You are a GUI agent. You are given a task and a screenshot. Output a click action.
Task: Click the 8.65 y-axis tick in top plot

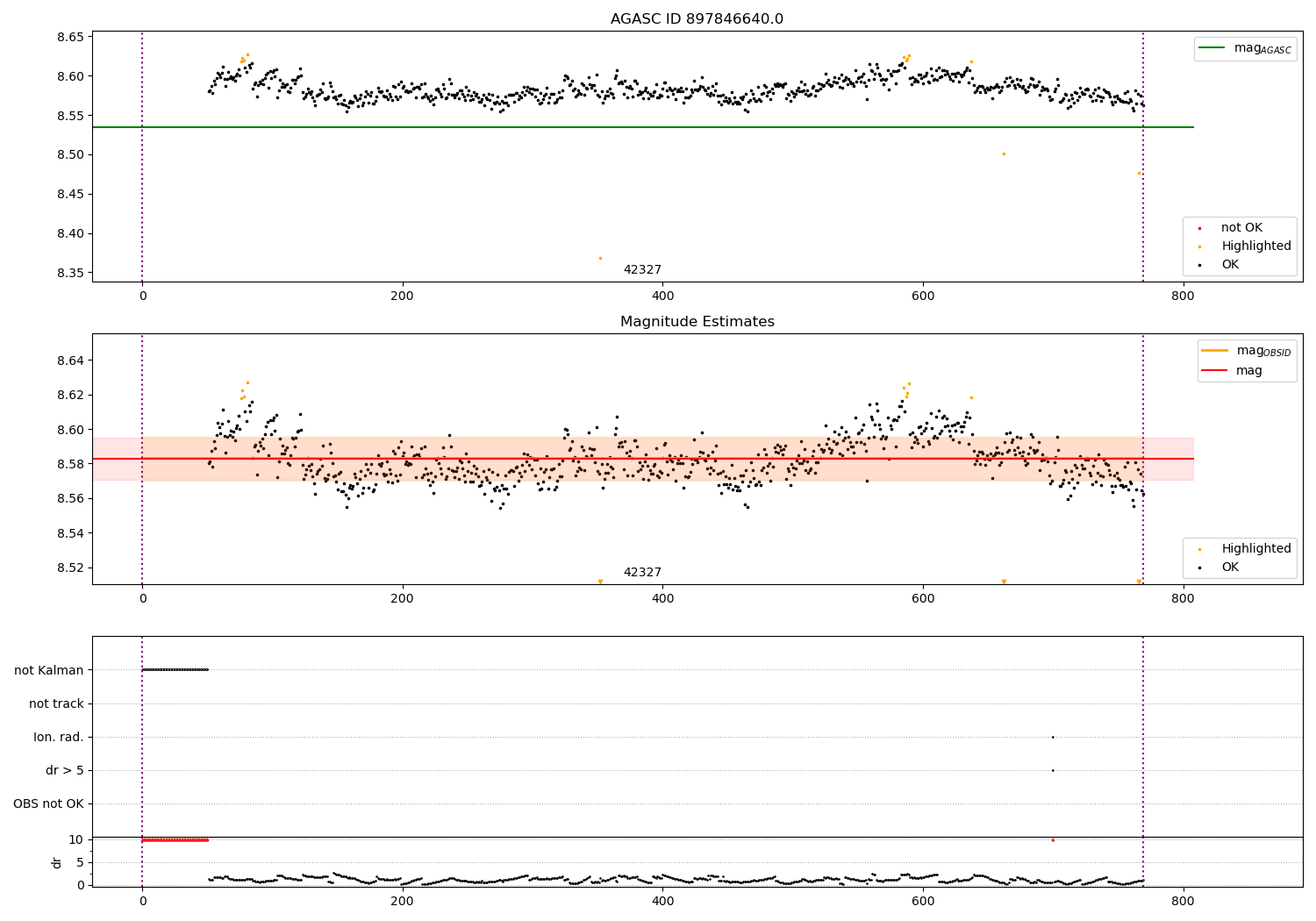[x=70, y=37]
